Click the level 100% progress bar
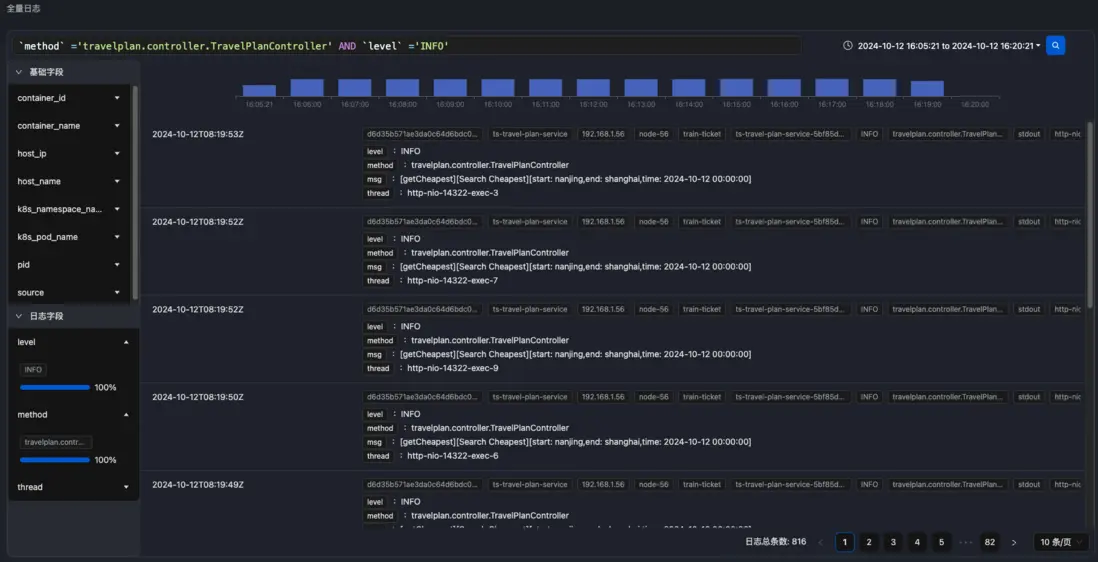Screen dimensions: 1098x562 click(x=55, y=387)
